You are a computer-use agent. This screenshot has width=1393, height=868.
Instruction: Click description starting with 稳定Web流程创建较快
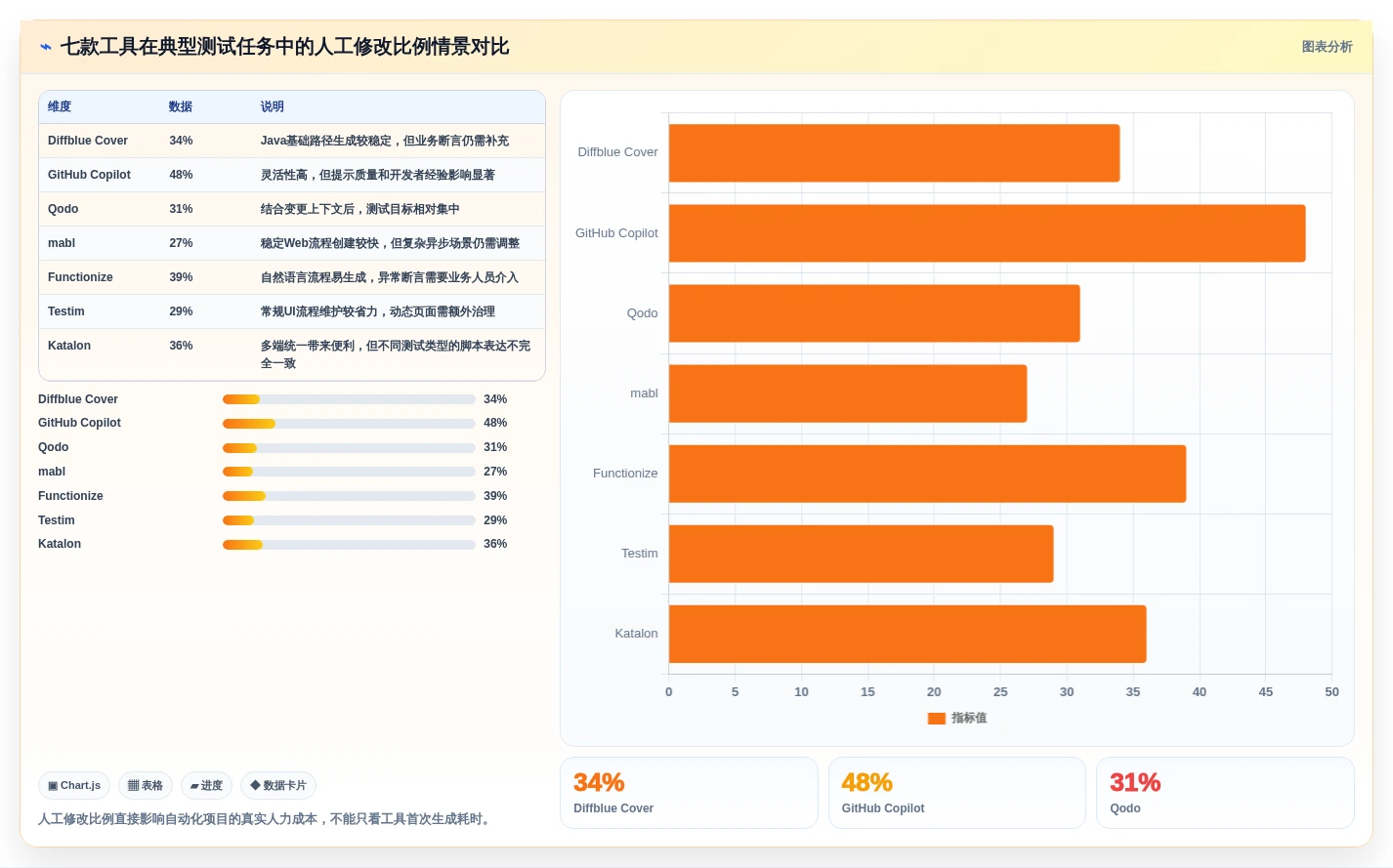click(x=390, y=243)
